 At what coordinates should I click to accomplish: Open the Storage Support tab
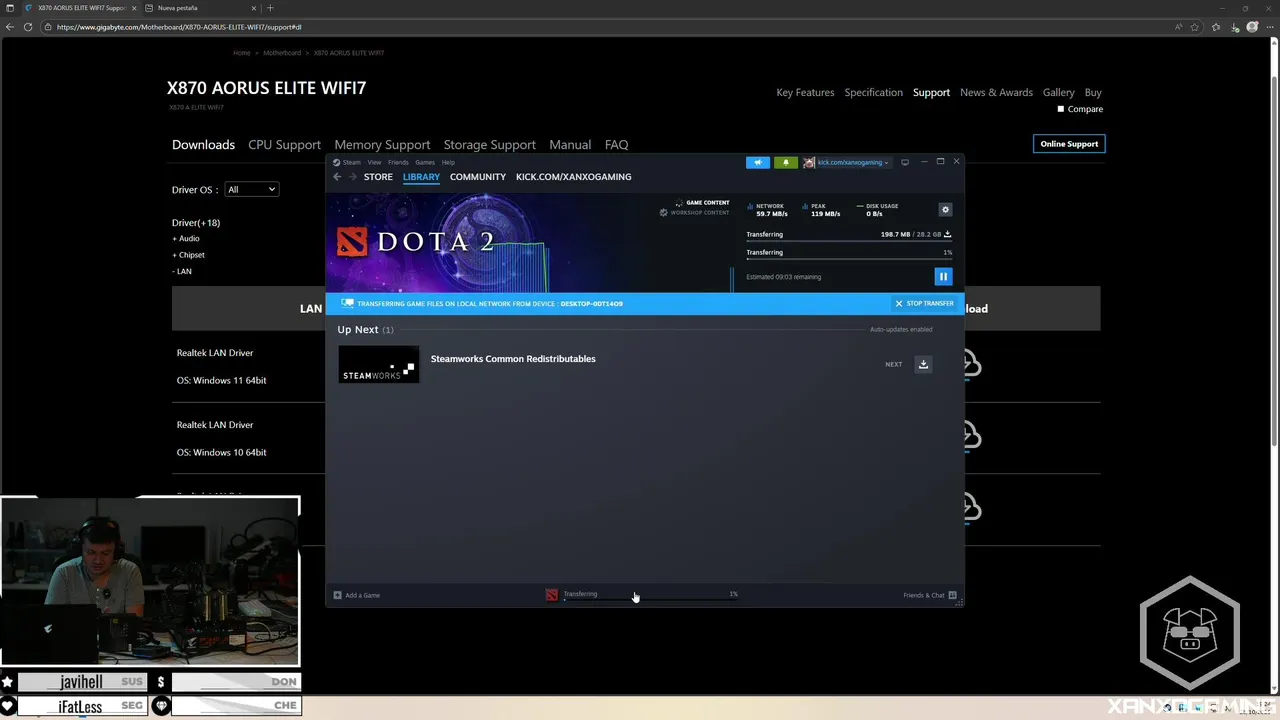(x=490, y=145)
